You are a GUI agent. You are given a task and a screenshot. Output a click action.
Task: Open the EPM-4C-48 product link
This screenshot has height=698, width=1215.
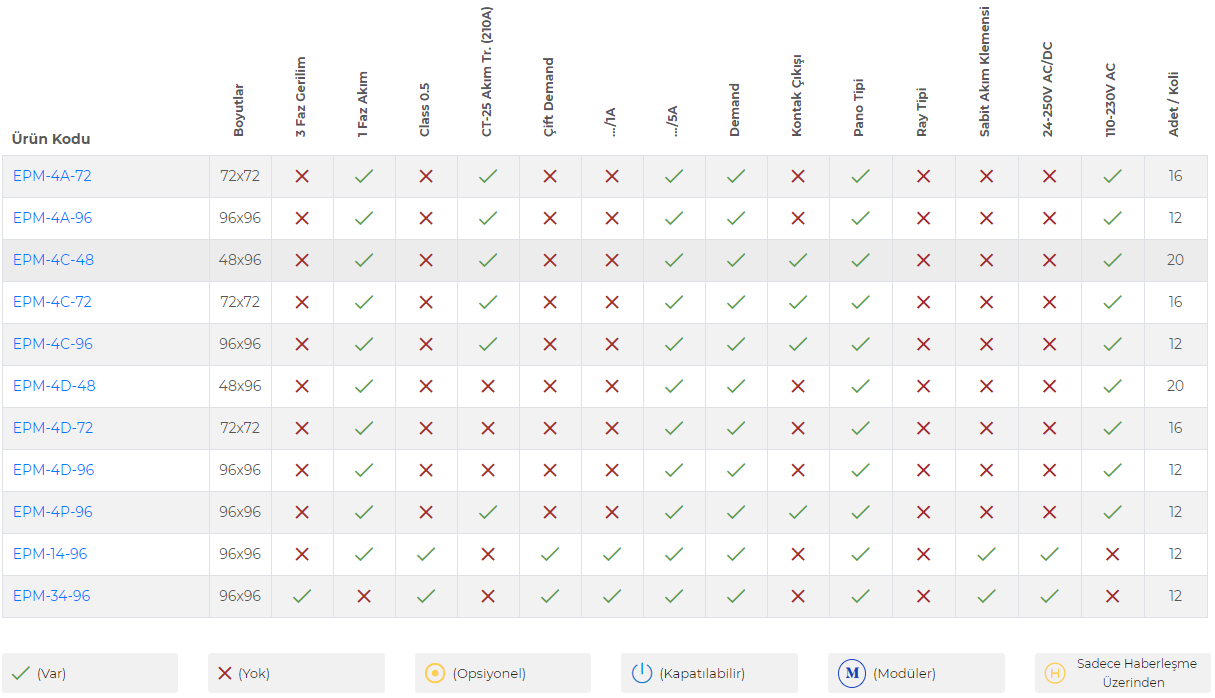[53, 260]
